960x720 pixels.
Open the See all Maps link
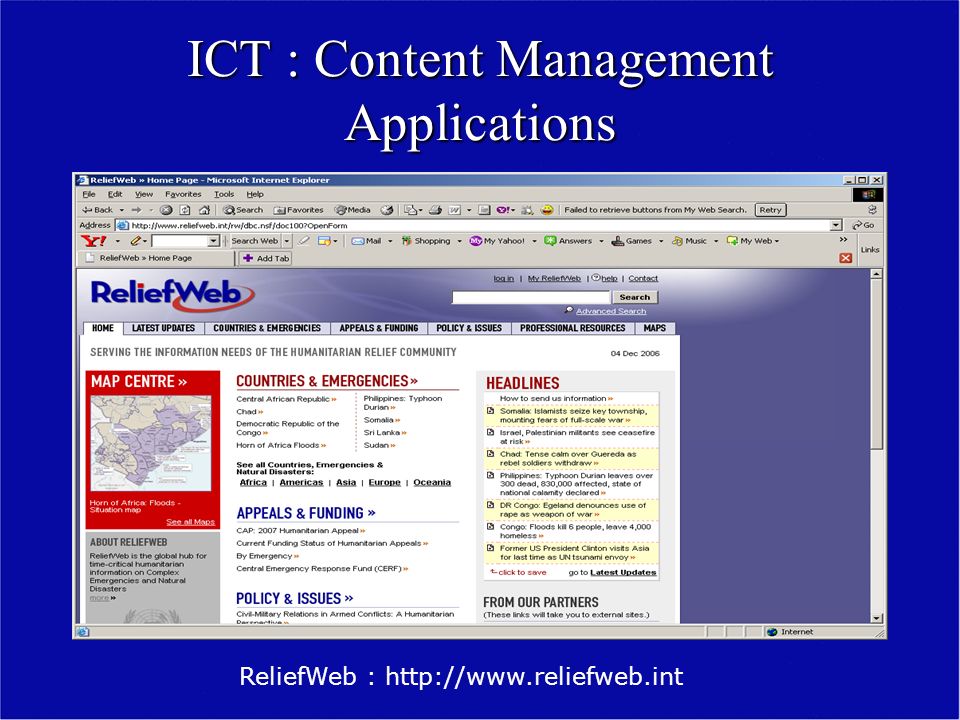click(190, 522)
